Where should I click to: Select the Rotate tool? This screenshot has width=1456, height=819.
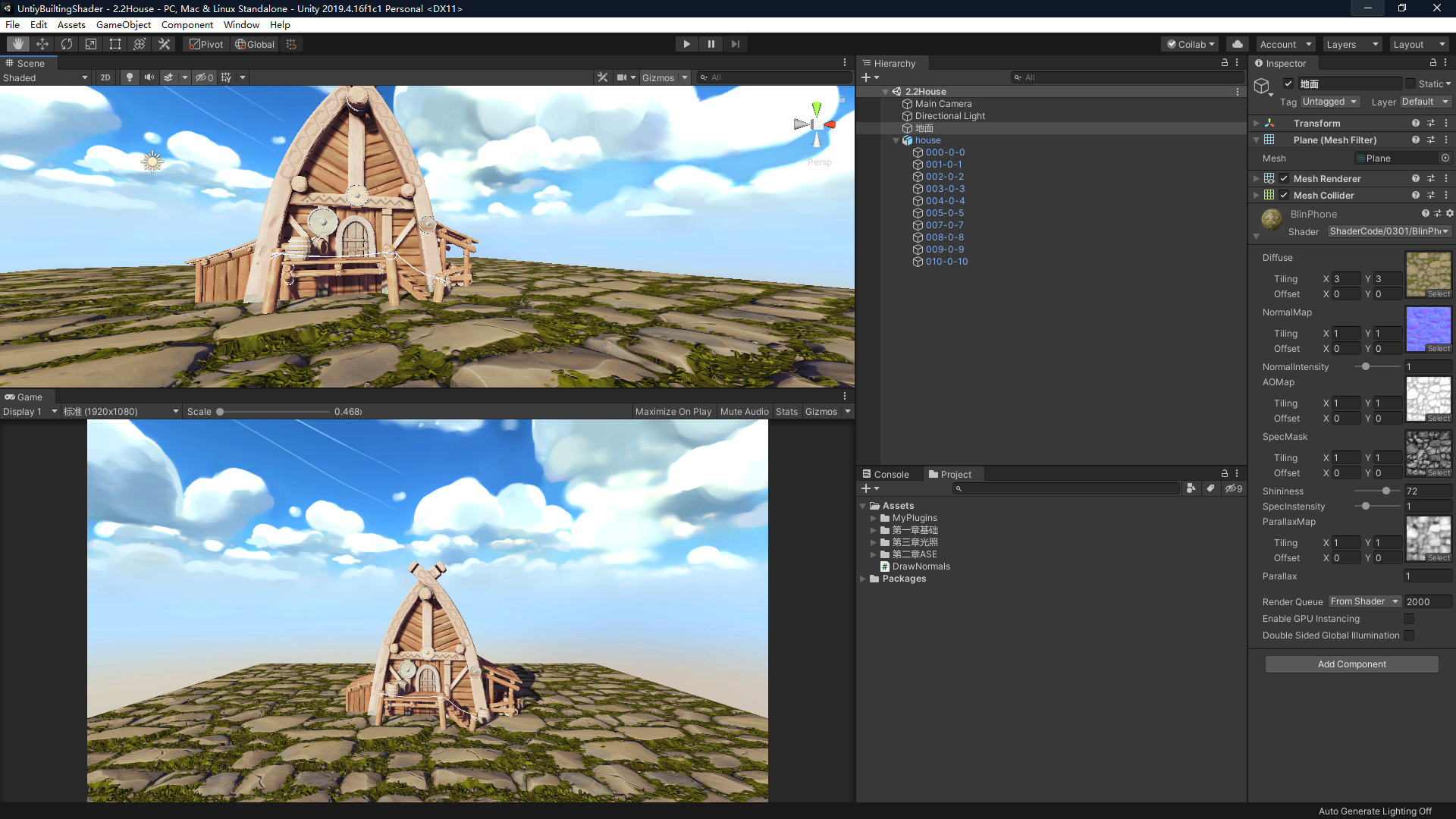click(x=67, y=44)
